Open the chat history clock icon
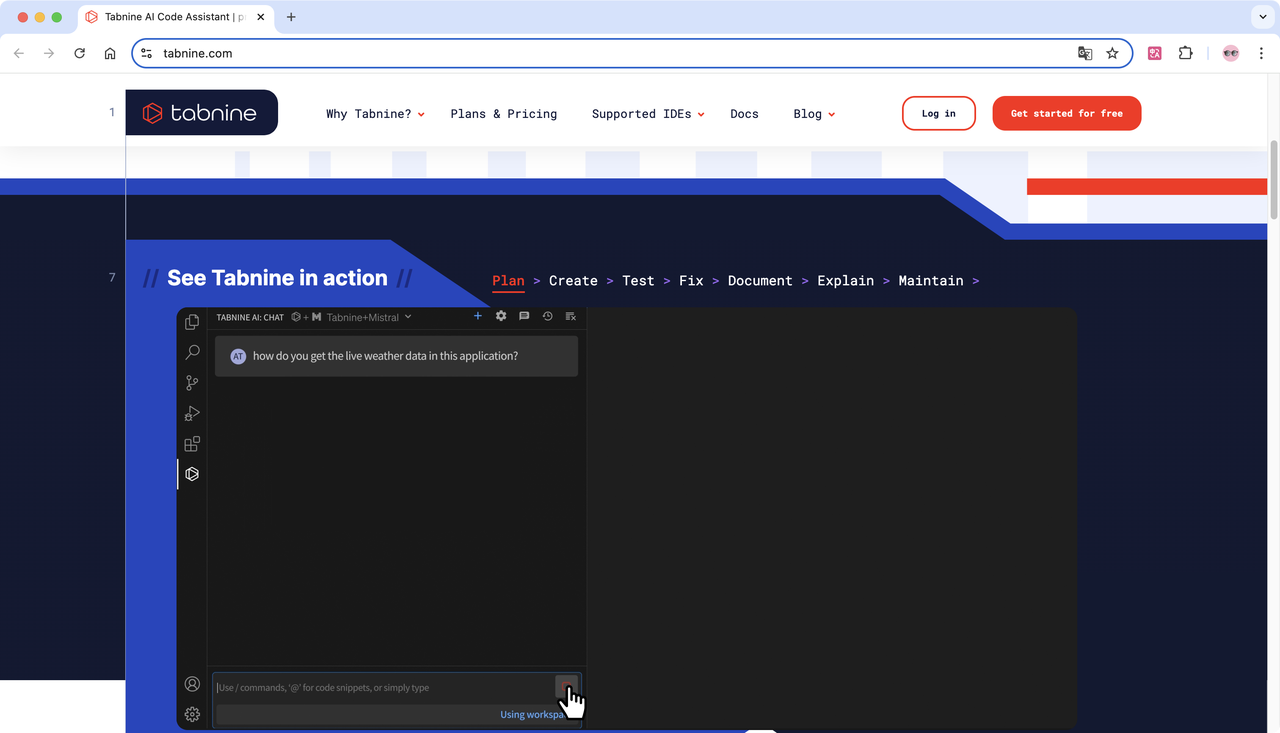The height and width of the screenshot is (733, 1280). click(548, 316)
